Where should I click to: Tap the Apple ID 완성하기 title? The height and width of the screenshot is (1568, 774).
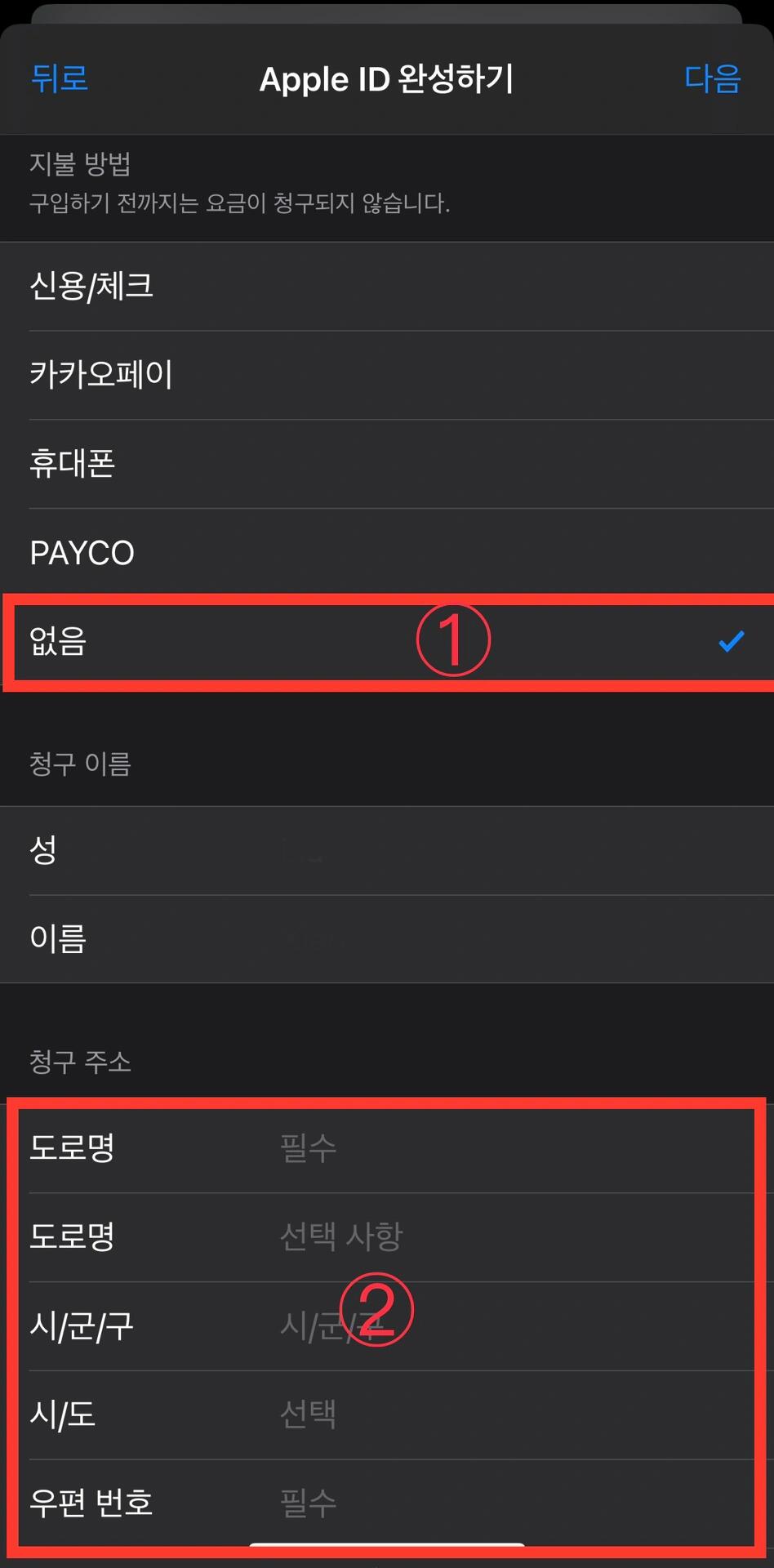pyautogui.click(x=386, y=79)
